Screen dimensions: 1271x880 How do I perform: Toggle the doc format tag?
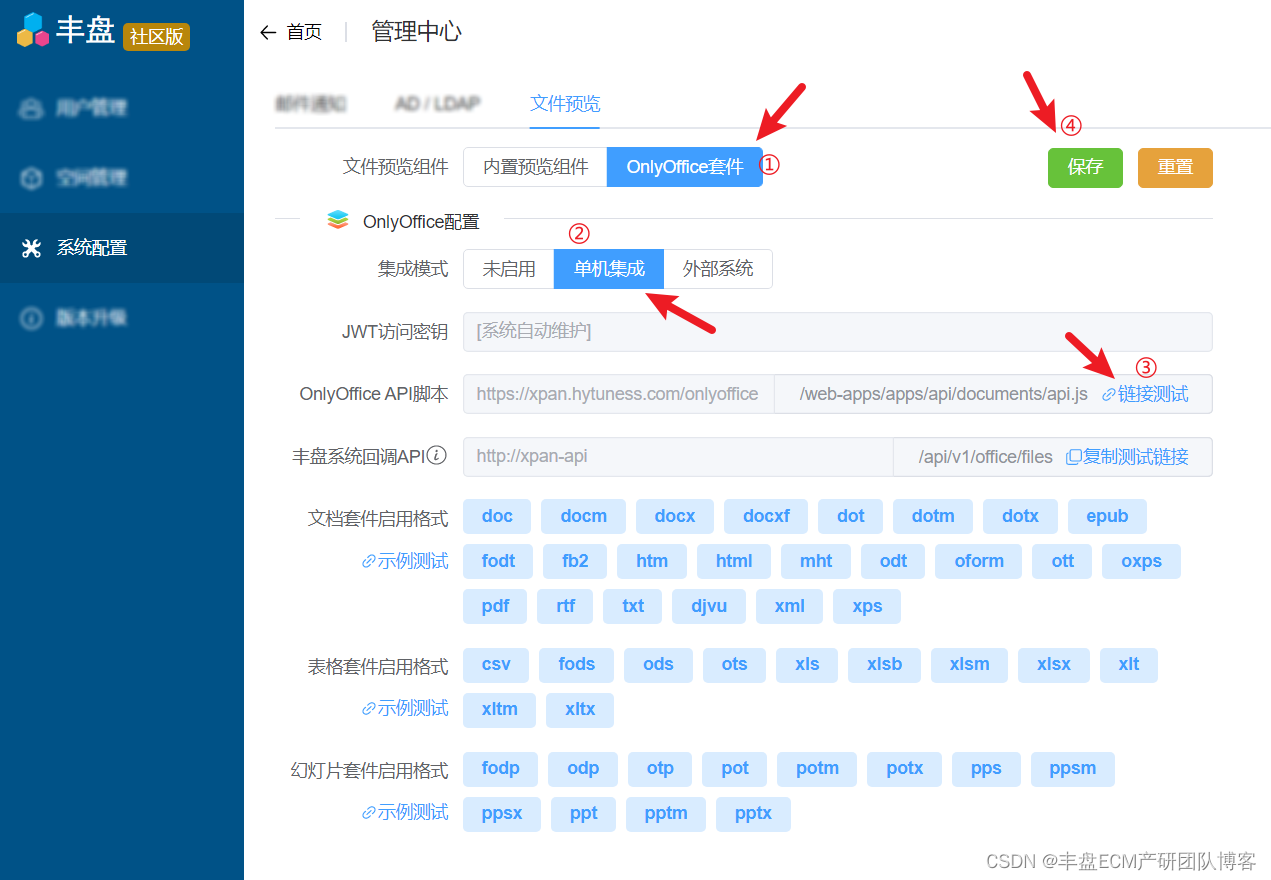point(497,516)
